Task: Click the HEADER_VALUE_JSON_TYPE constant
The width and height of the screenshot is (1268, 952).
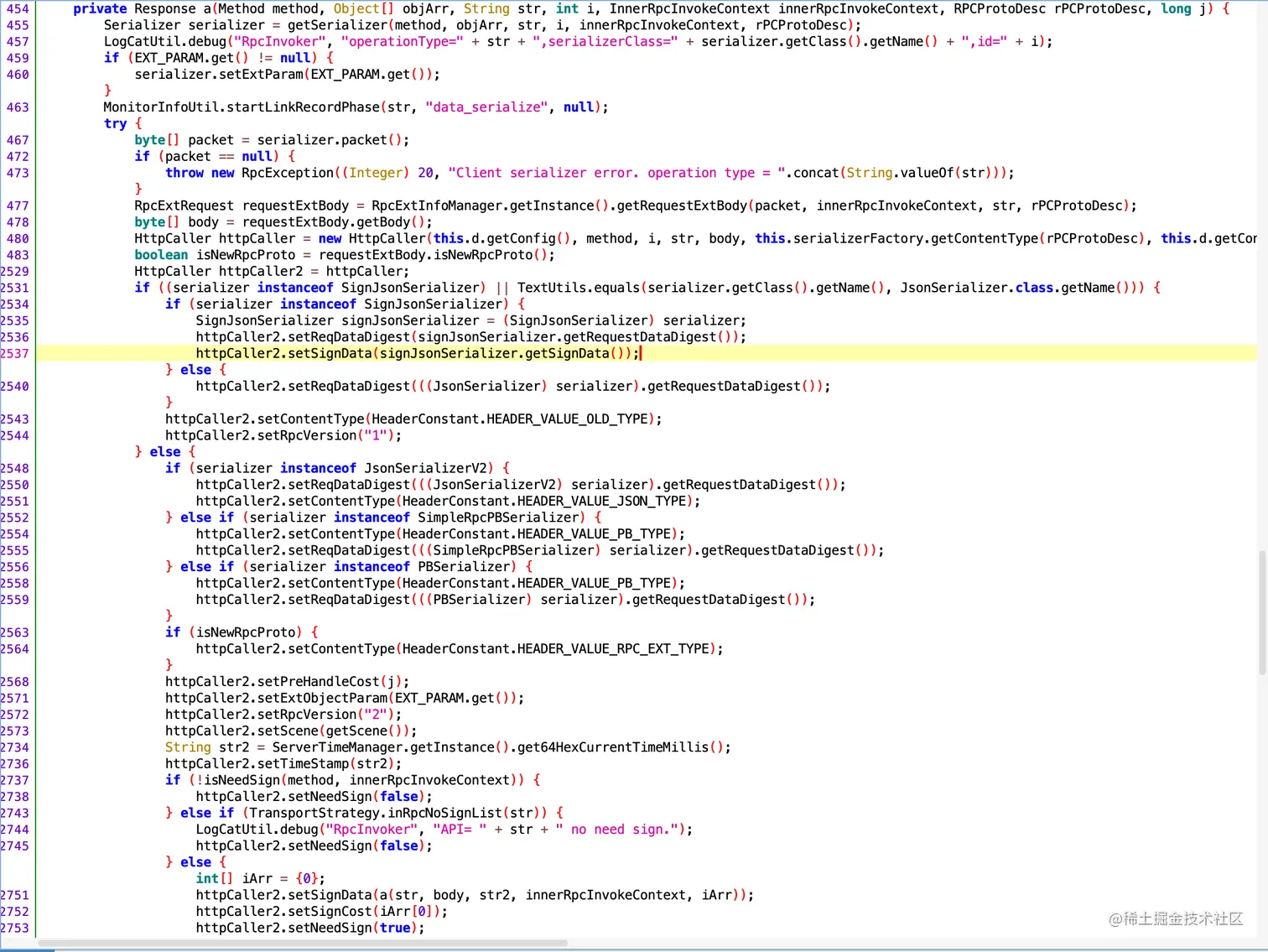Action: [601, 501]
